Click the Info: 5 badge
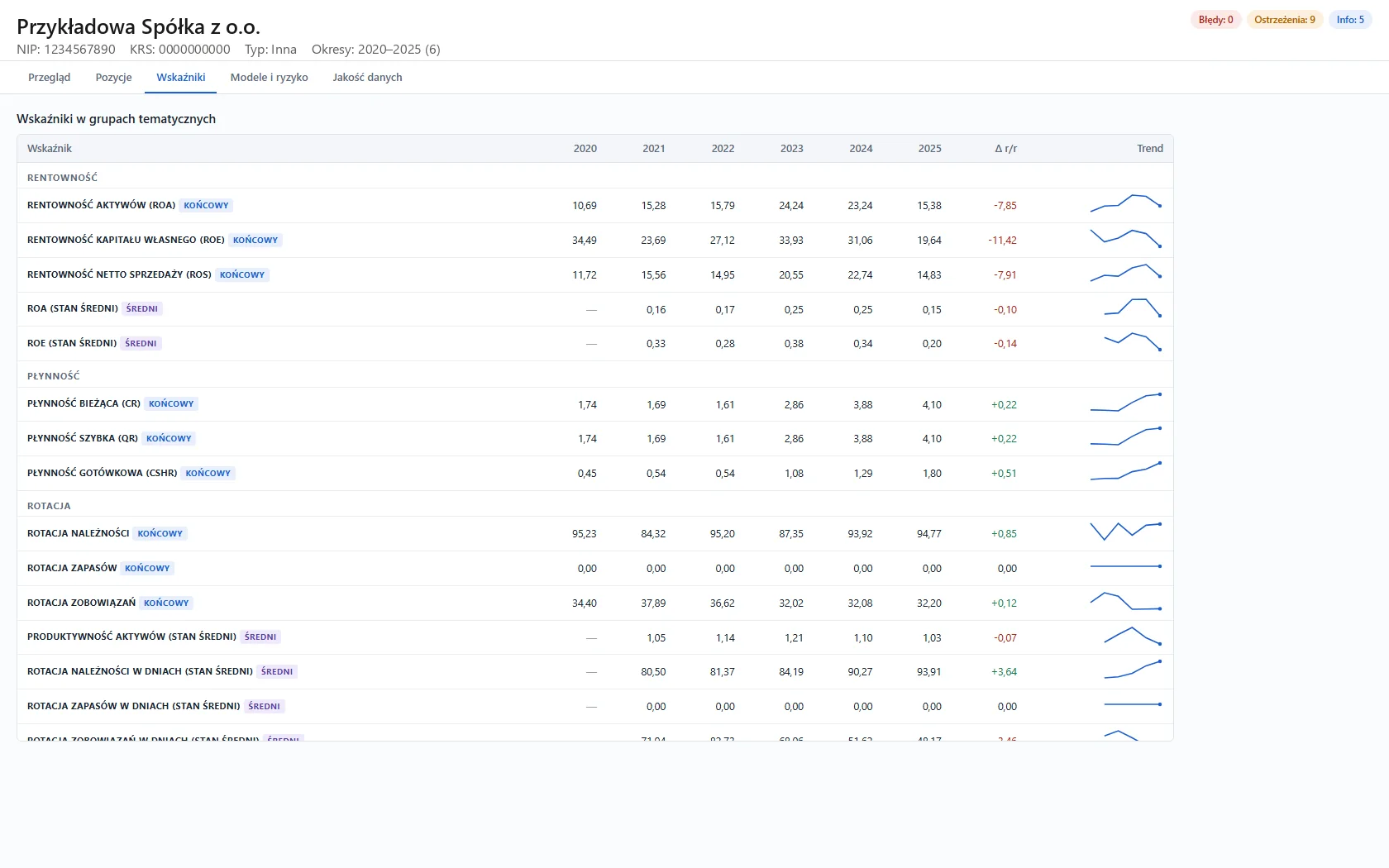This screenshot has width=1389, height=868. (1350, 20)
